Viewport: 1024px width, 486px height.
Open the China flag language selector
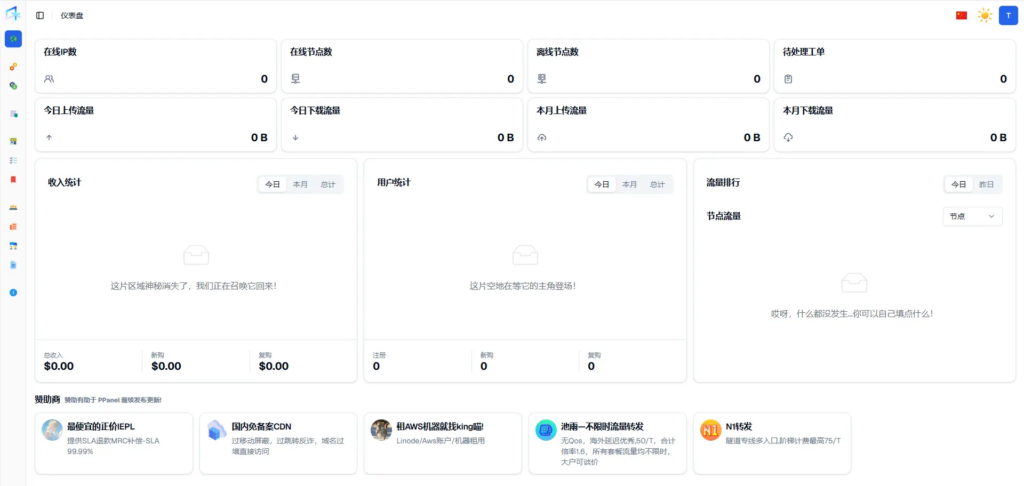coord(961,15)
